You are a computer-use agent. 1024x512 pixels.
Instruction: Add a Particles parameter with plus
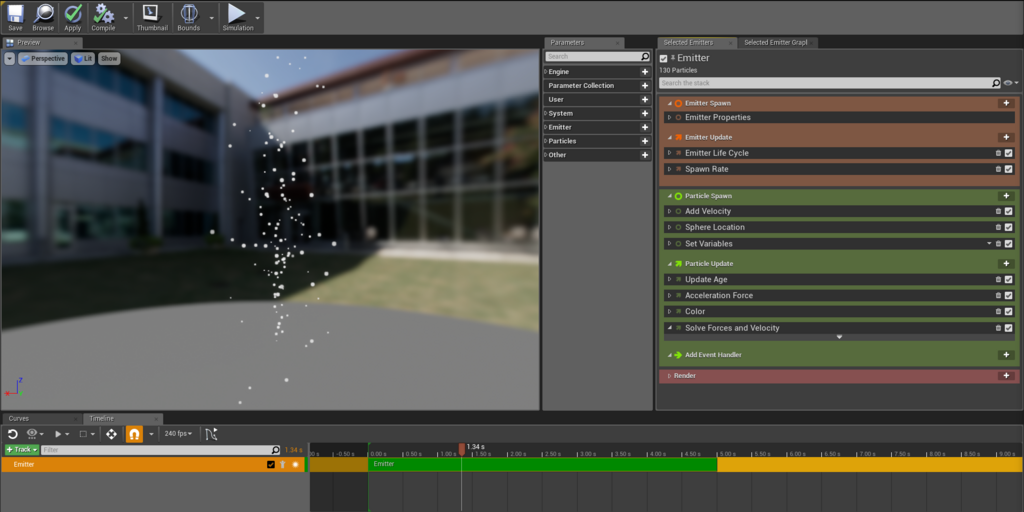point(645,141)
